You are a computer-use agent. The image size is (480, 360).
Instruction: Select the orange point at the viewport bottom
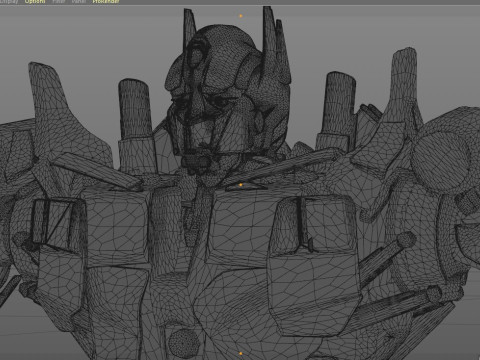click(x=241, y=353)
